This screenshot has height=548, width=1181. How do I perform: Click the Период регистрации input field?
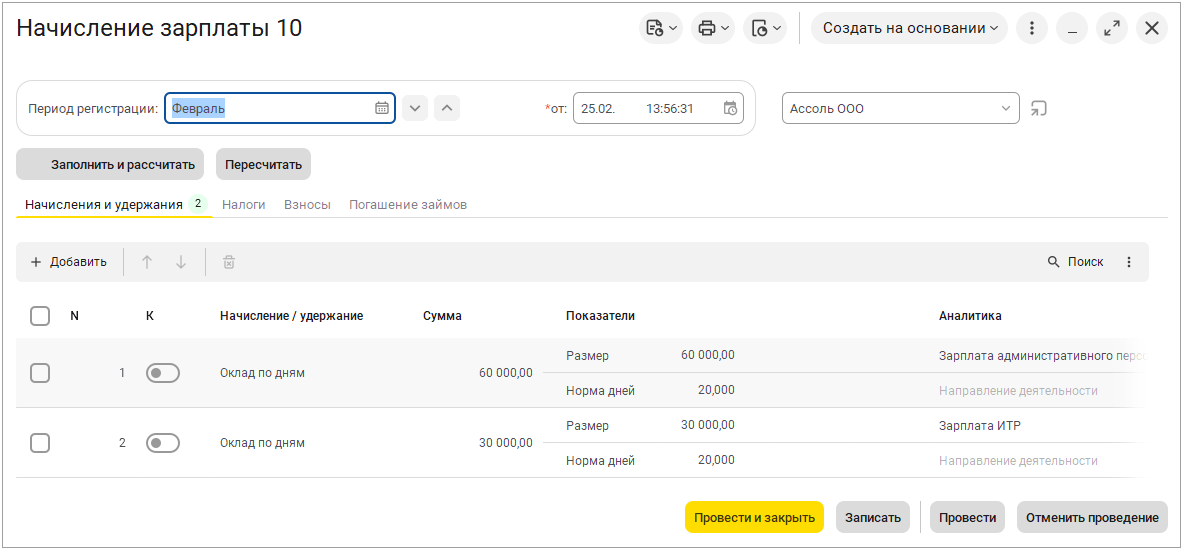(268, 108)
